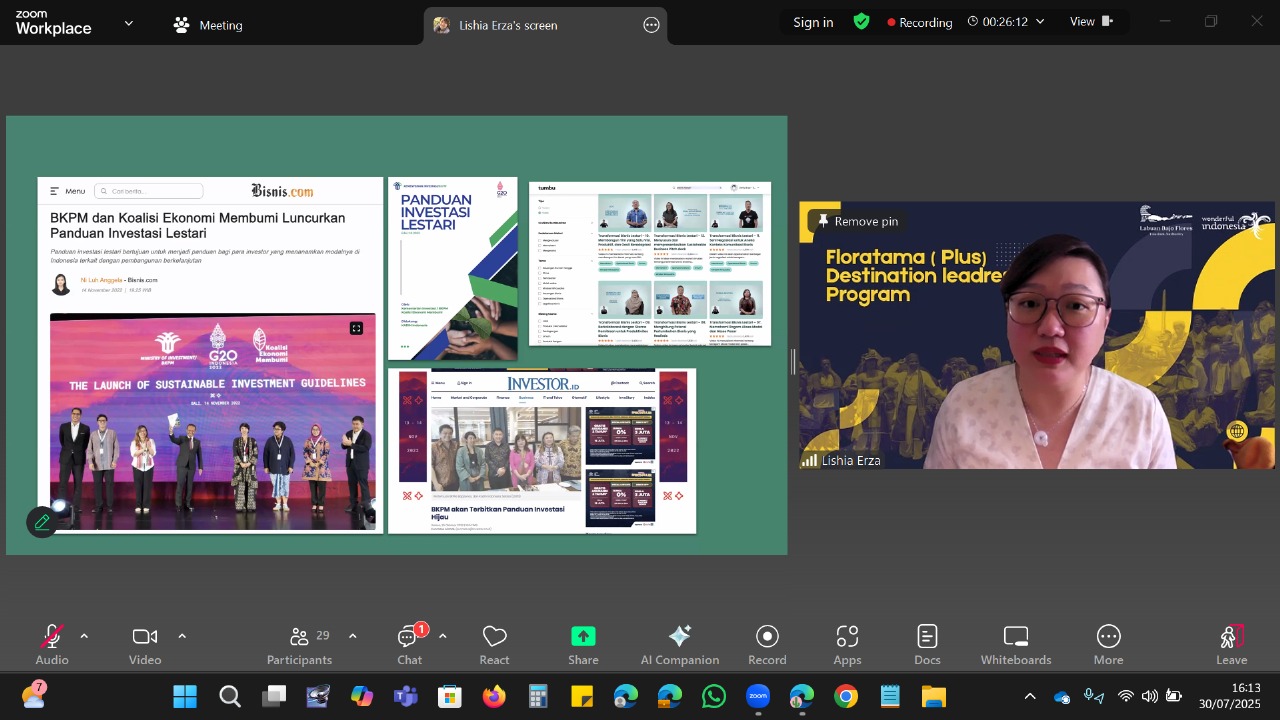Open the Docs icon in toolbar
Screen dimensions: 1280x720
tap(927, 645)
